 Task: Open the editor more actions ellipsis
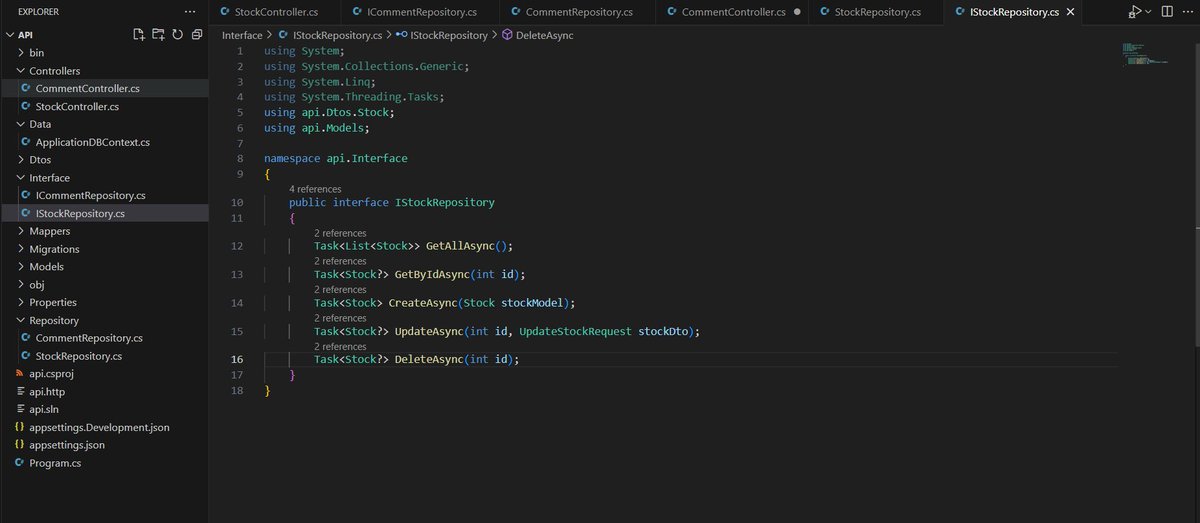click(1186, 12)
